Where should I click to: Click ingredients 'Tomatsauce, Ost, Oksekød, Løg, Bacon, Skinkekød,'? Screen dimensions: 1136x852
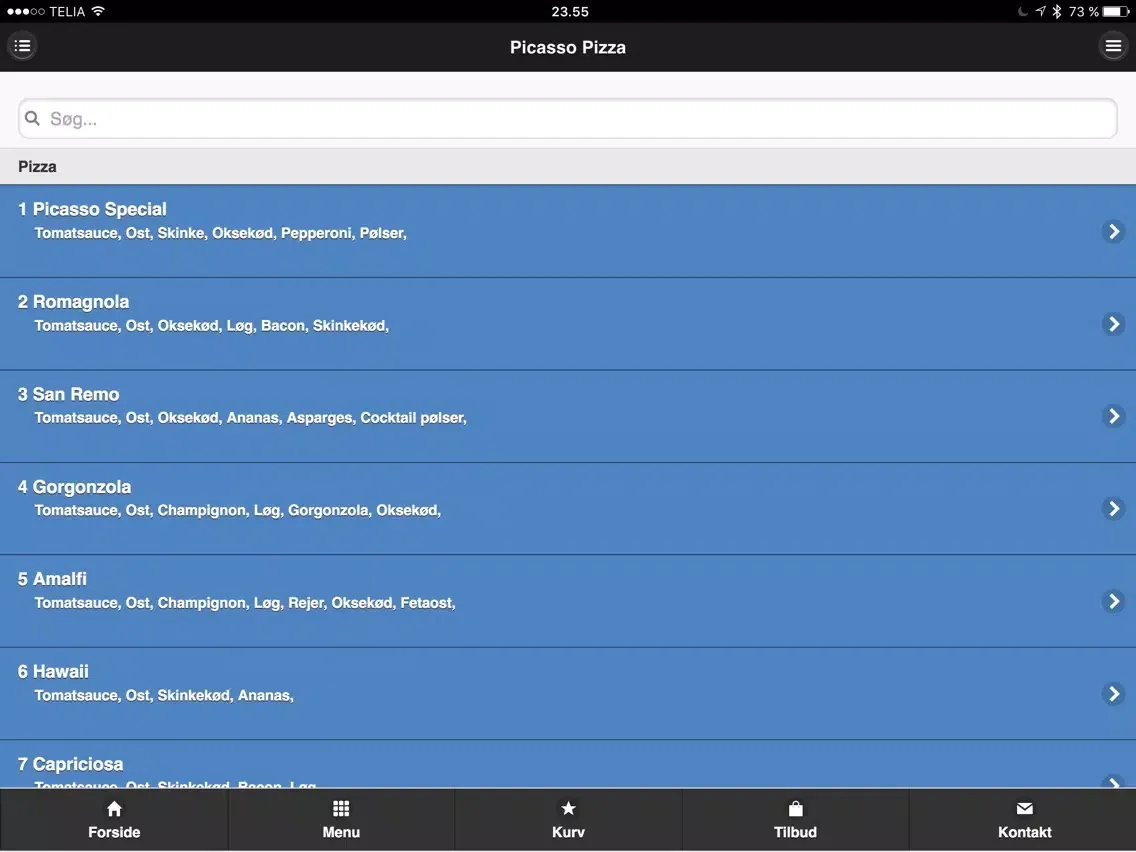[x=212, y=326]
